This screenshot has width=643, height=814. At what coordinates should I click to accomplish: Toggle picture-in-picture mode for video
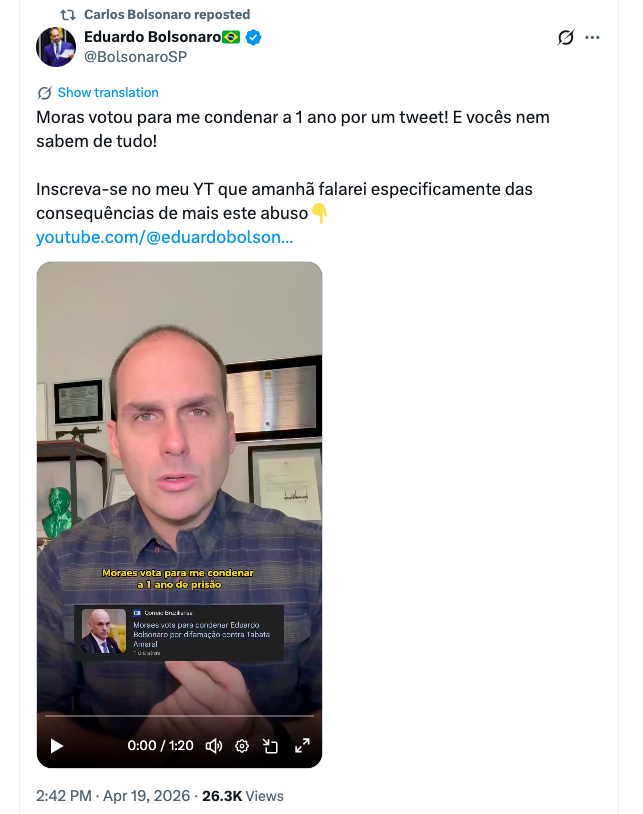pos(270,746)
